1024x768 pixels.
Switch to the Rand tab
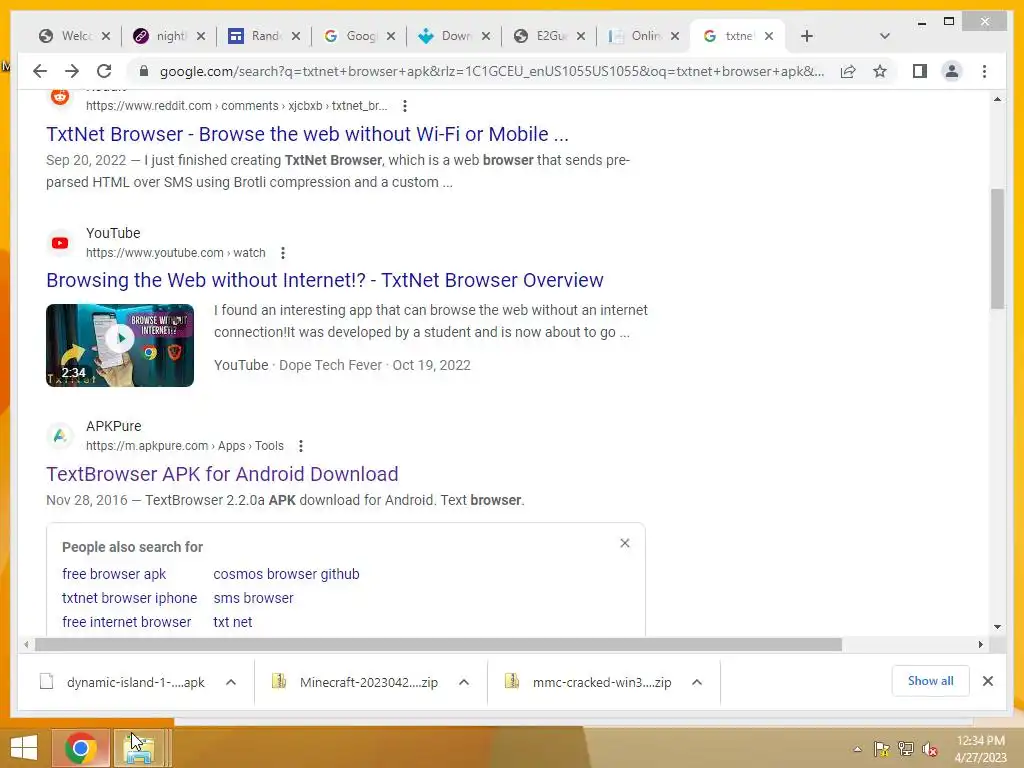point(257,36)
